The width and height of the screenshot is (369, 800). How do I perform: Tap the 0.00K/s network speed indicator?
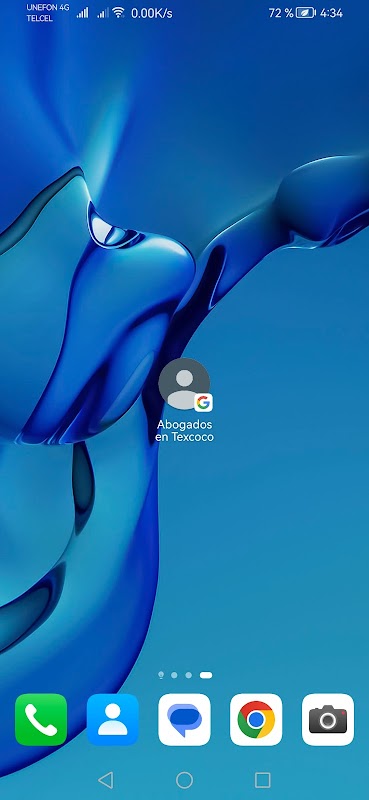(x=152, y=13)
